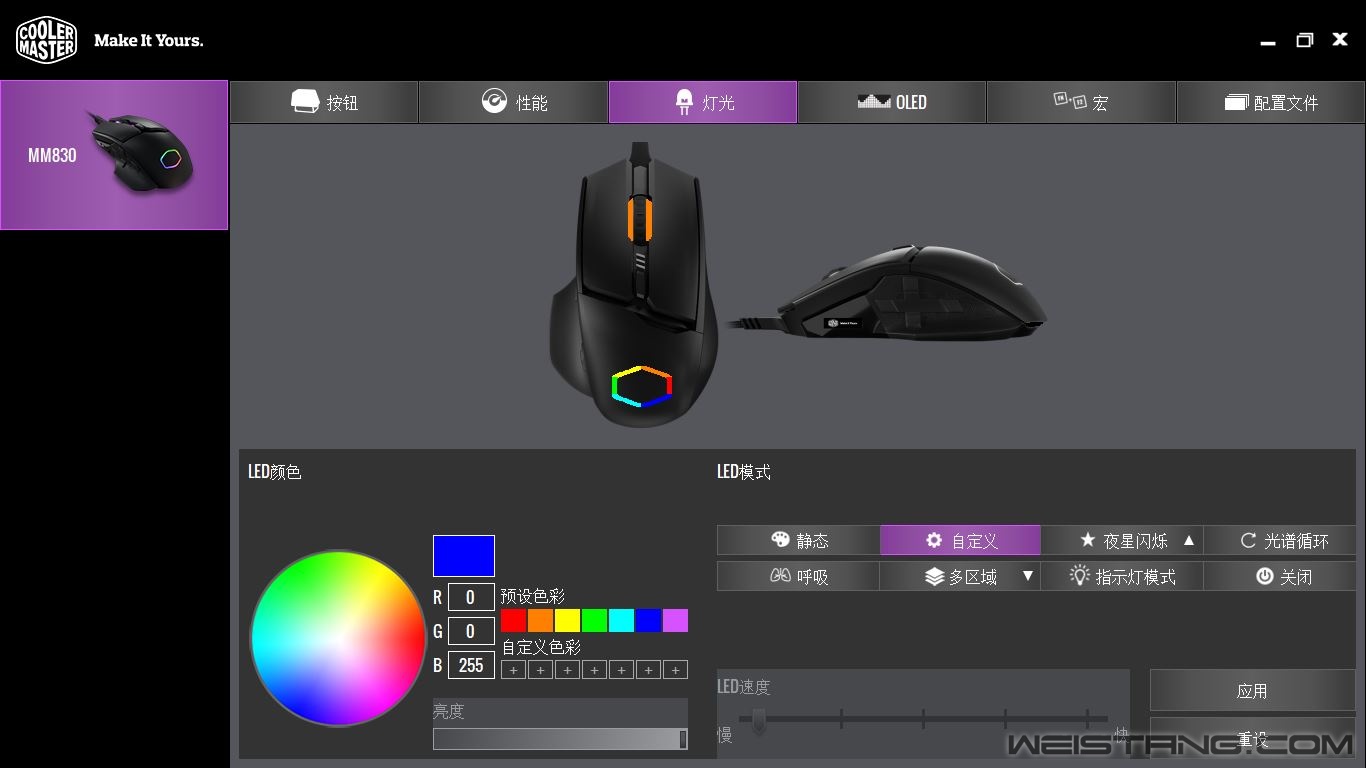The width and height of the screenshot is (1366, 768).
Task: Select 呼吸 breathing LED mode
Action: pos(798,576)
